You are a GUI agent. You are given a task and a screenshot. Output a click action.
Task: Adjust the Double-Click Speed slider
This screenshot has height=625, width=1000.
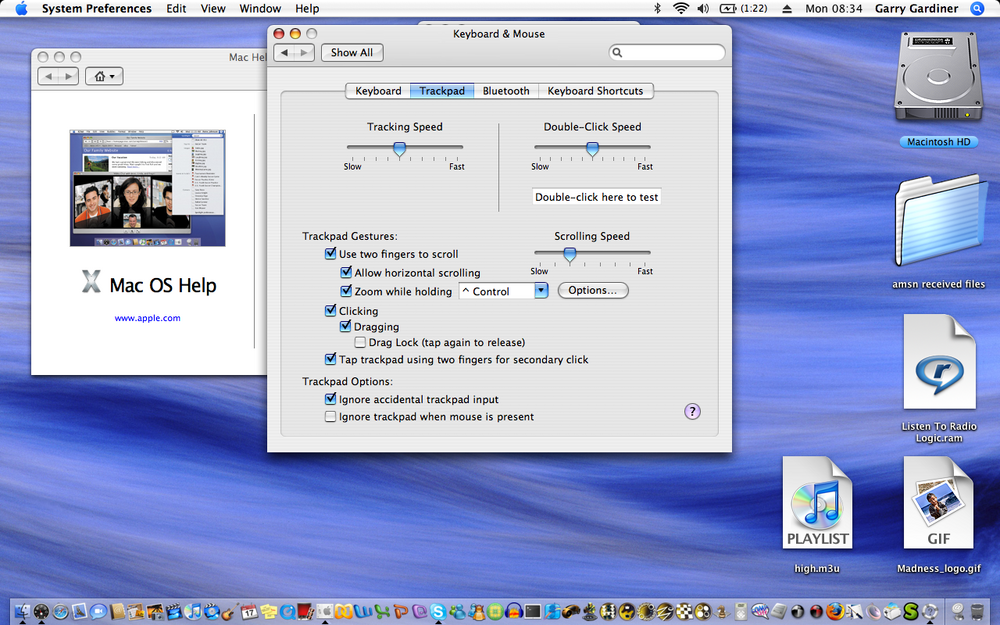coord(592,149)
